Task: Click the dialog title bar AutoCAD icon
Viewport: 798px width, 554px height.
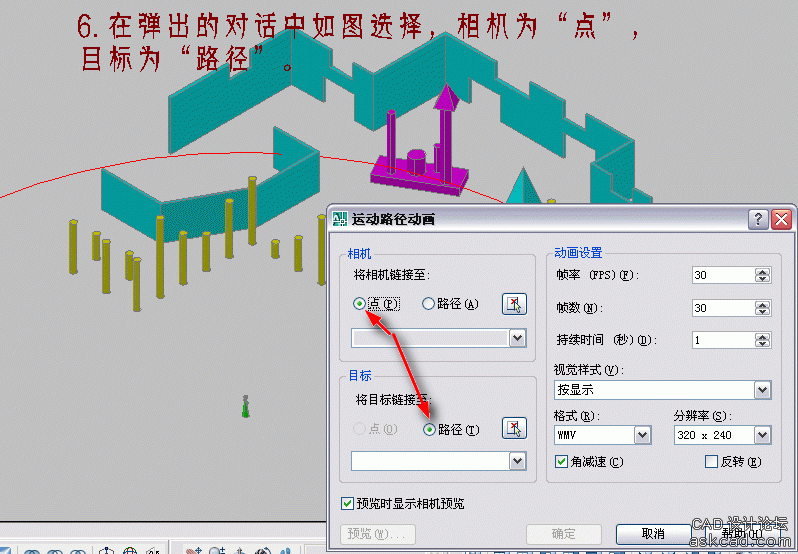Action: coord(339,219)
